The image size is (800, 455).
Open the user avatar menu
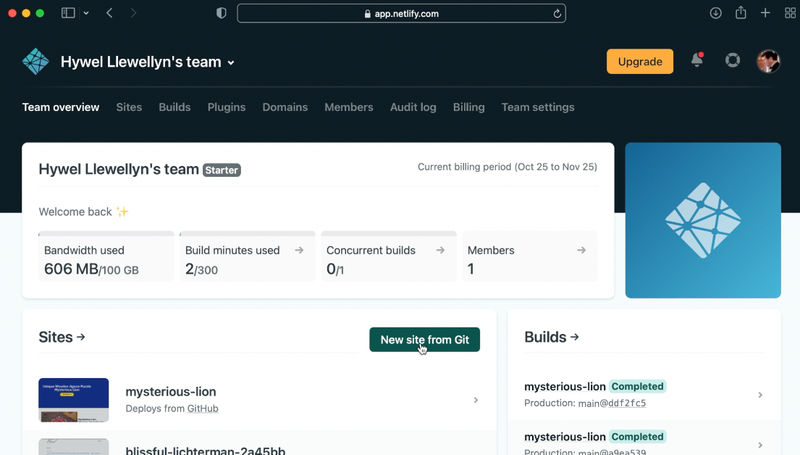[768, 61]
